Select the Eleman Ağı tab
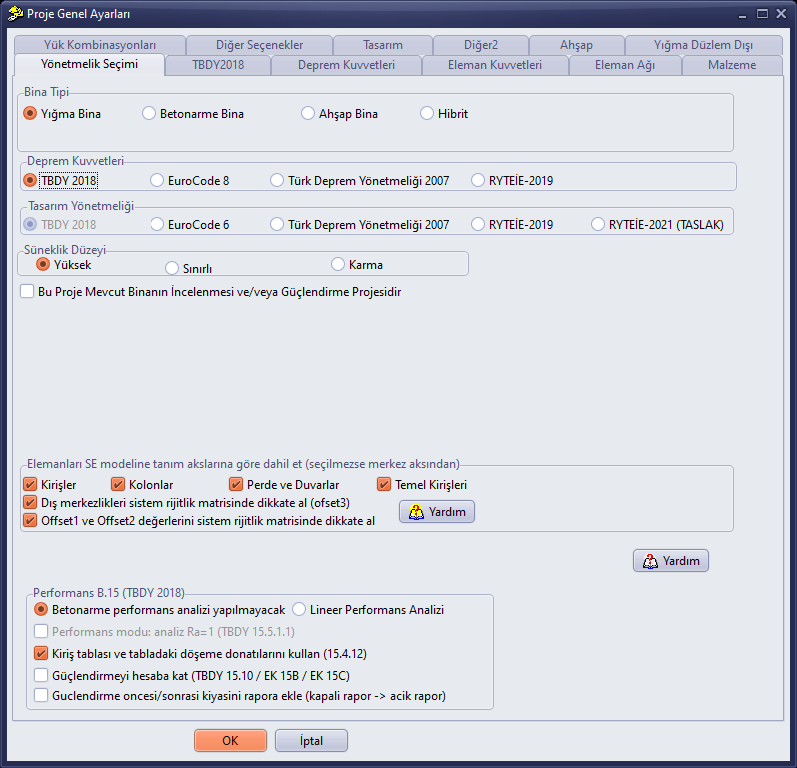 coord(625,65)
